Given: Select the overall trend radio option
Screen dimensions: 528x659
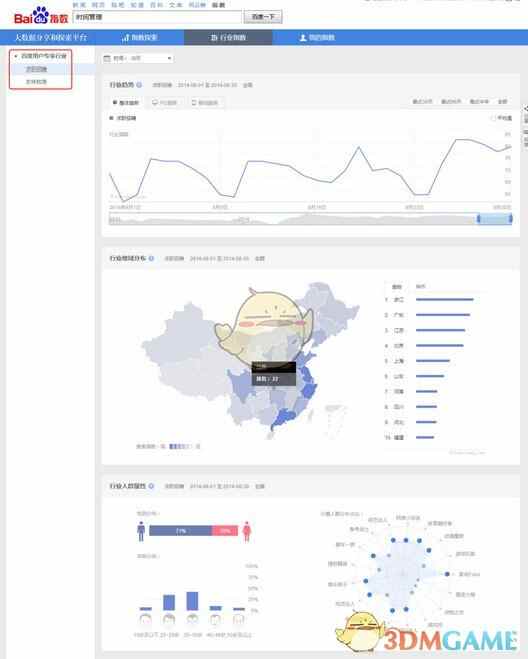Looking at the screenshot, I should tap(125, 103).
